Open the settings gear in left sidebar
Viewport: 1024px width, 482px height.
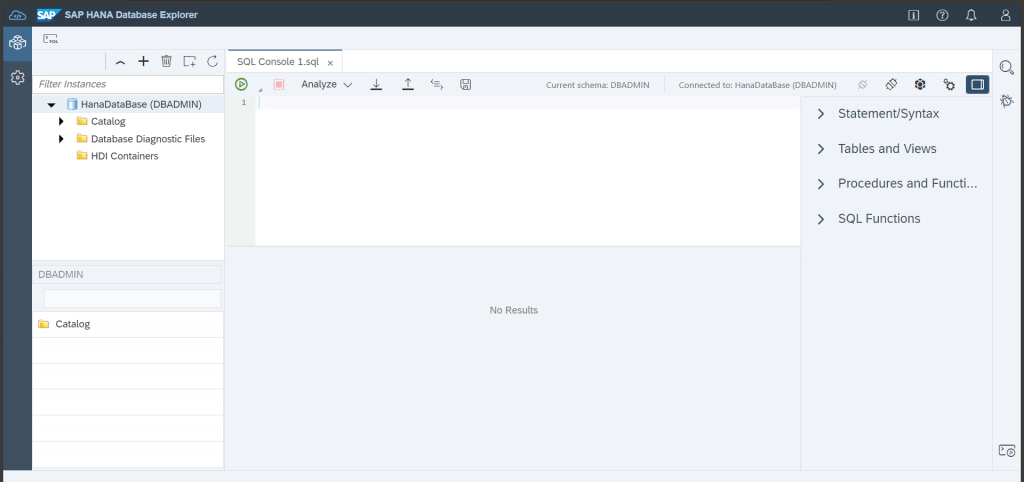point(17,78)
